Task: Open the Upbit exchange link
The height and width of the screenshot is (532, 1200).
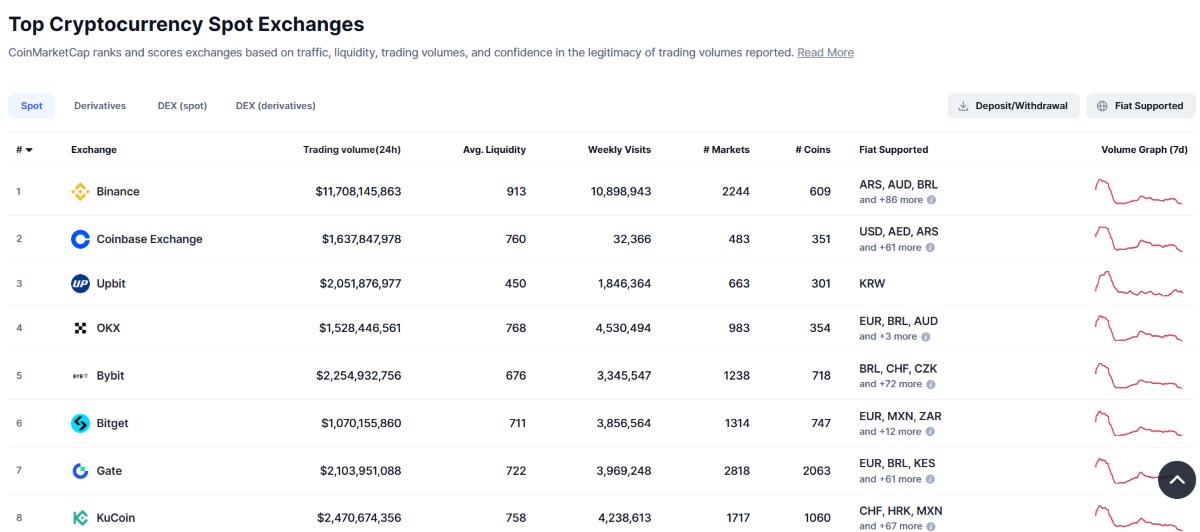Action: click(111, 284)
